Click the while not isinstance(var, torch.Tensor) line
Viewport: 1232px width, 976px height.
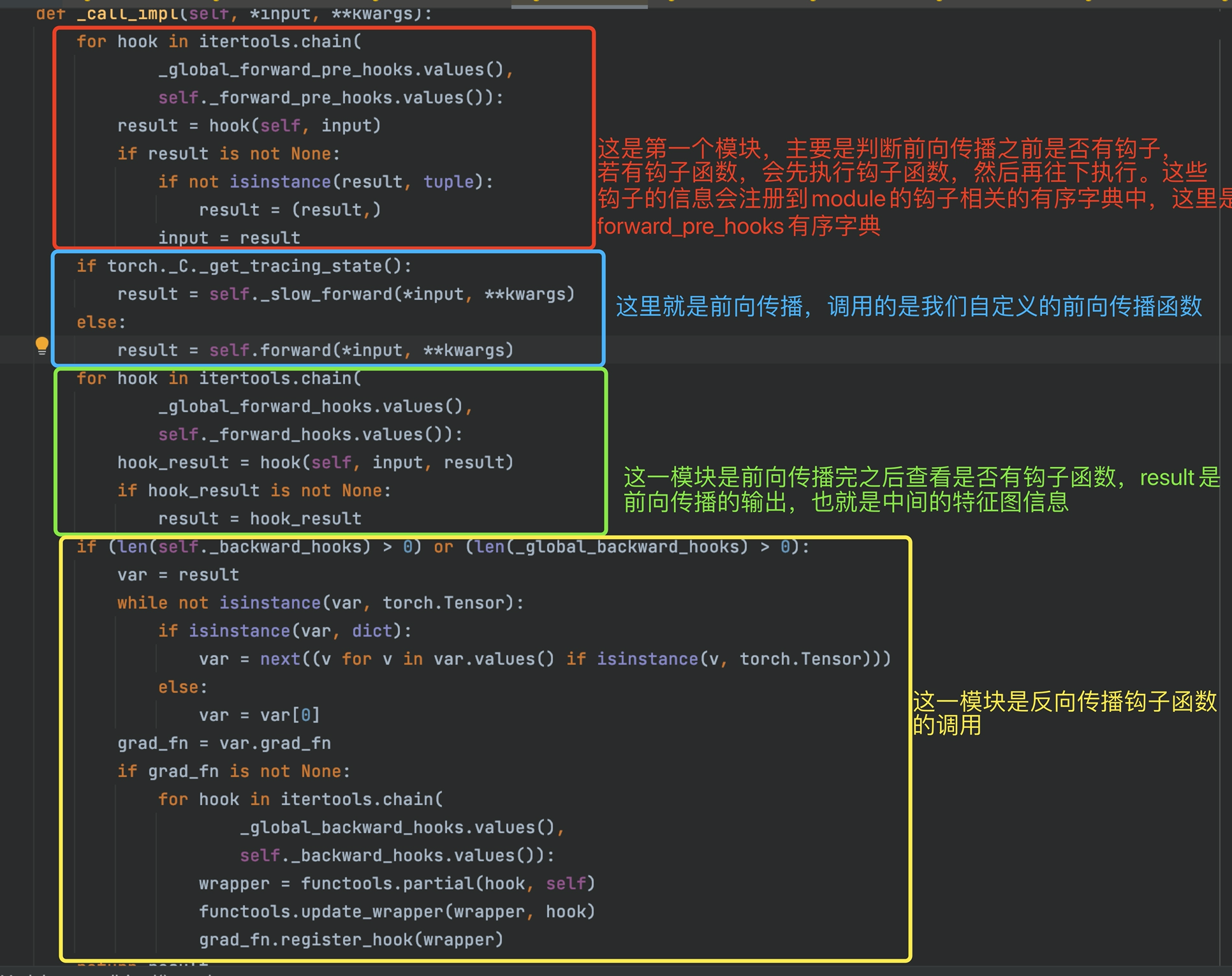coord(320,603)
